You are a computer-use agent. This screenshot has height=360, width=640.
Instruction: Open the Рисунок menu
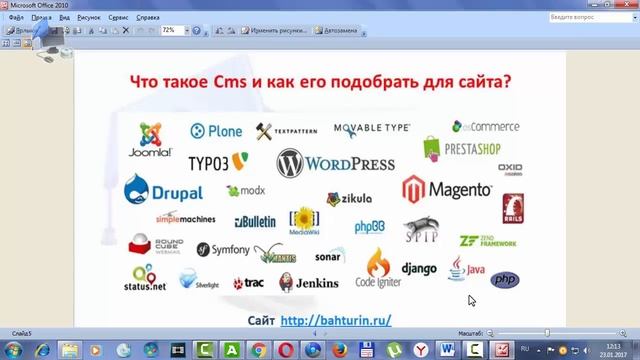(89, 18)
